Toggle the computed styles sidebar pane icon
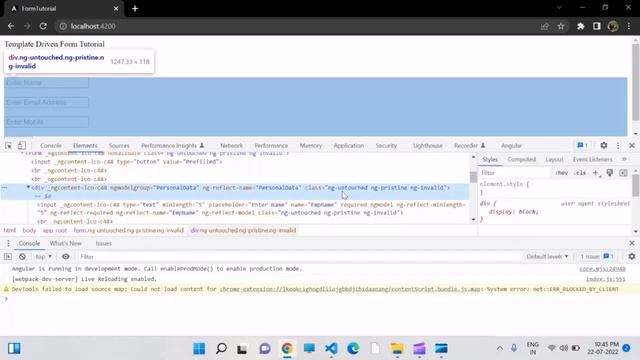Image resolution: width=640 pixels, height=360 pixels. (623, 173)
